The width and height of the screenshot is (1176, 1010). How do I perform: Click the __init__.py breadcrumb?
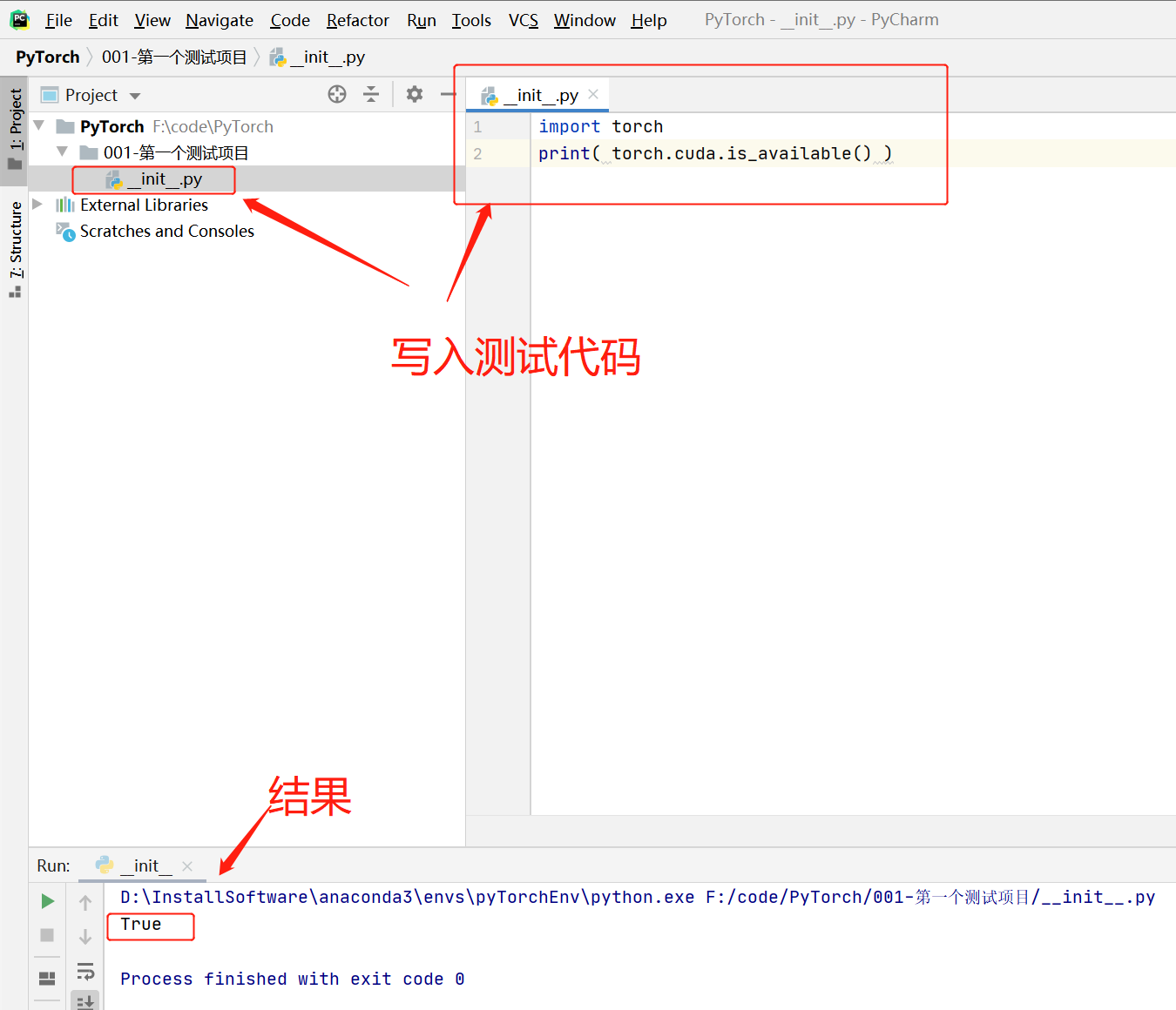coord(318,57)
